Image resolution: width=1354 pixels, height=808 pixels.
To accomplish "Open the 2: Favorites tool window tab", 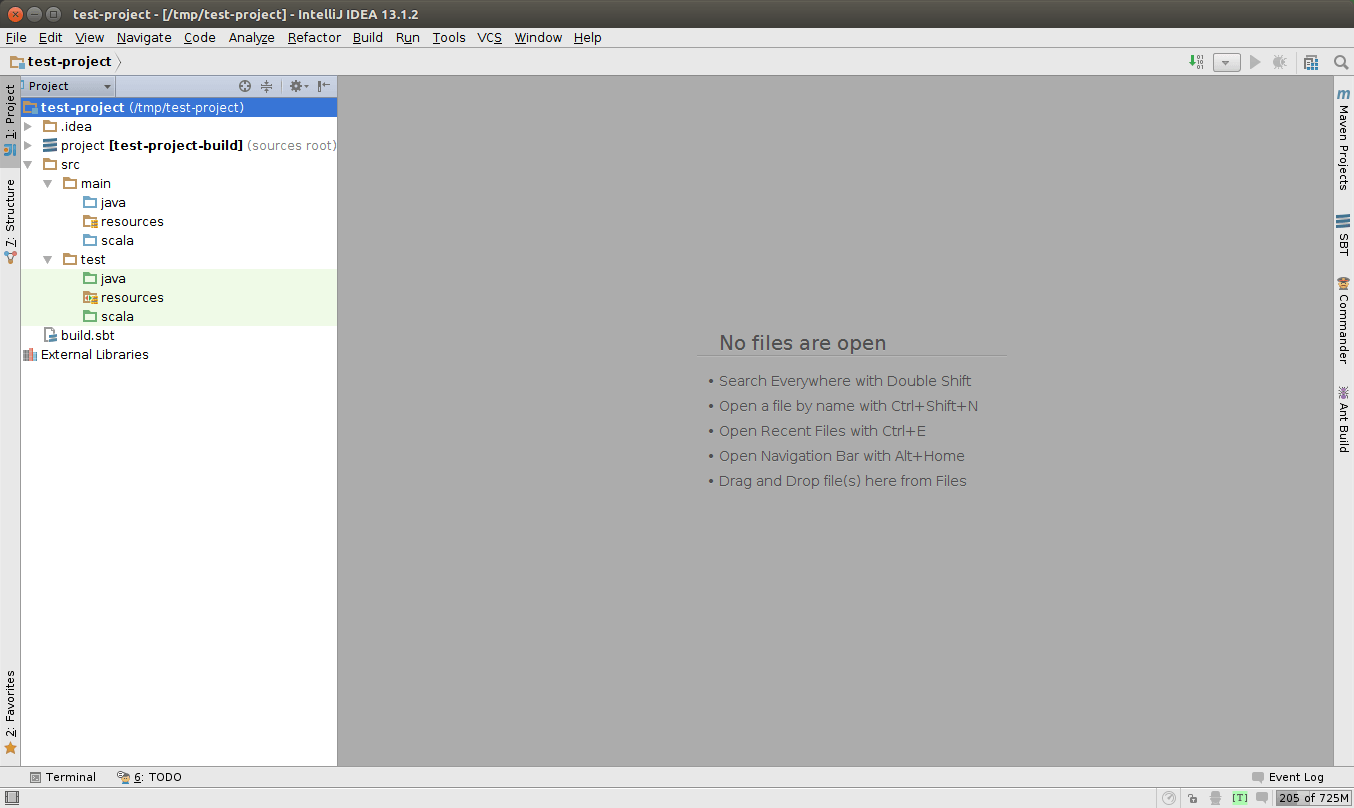I will (x=10, y=711).
